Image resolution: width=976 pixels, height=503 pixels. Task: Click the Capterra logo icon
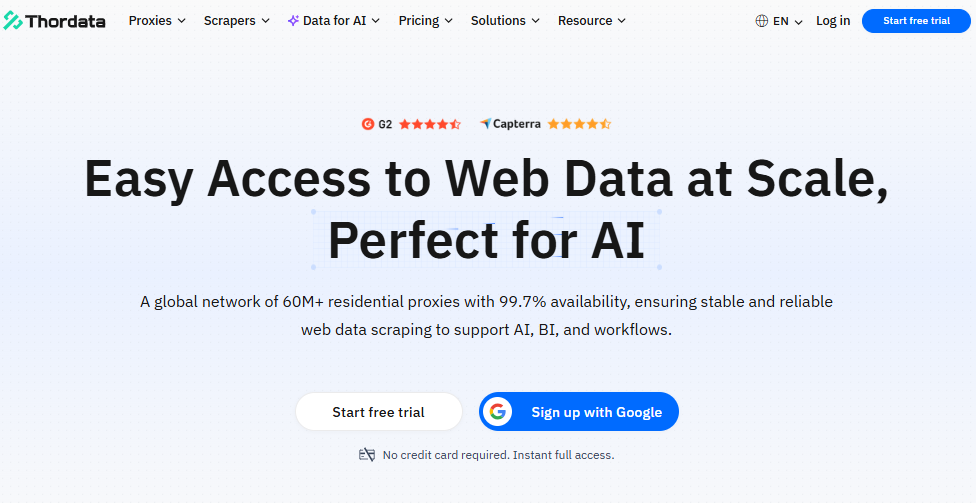coord(485,124)
